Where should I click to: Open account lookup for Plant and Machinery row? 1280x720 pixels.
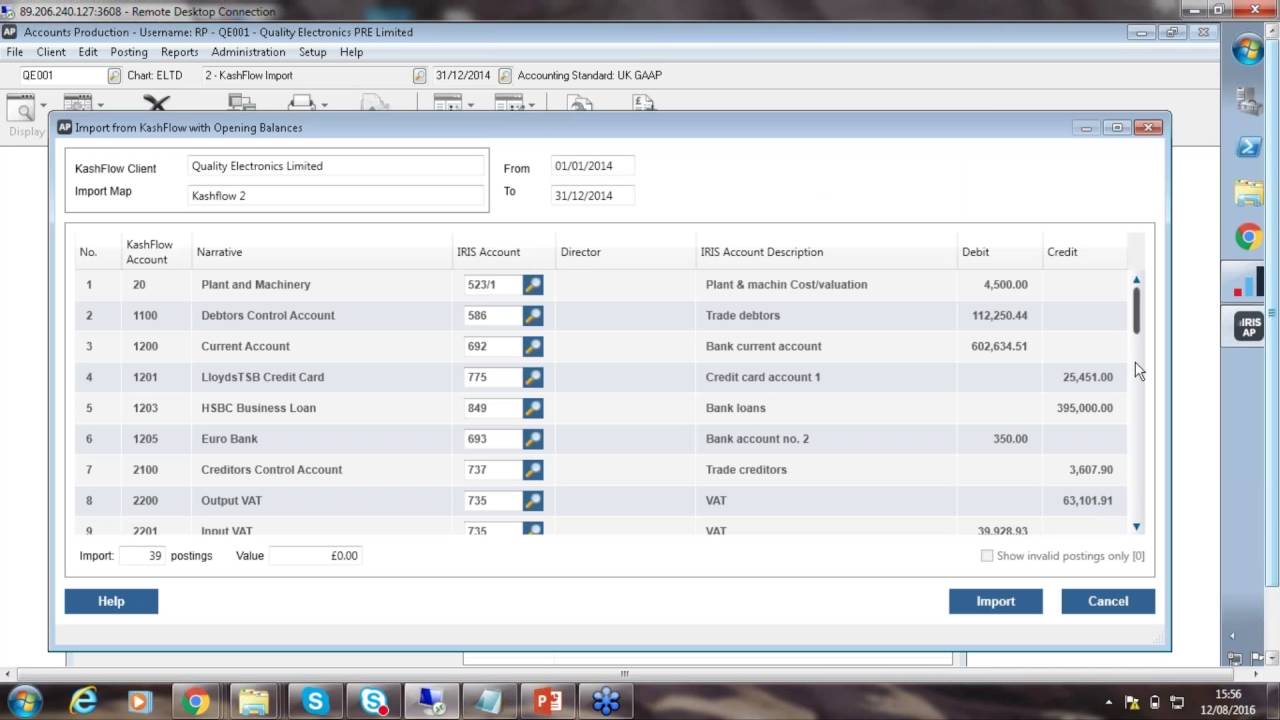point(533,285)
